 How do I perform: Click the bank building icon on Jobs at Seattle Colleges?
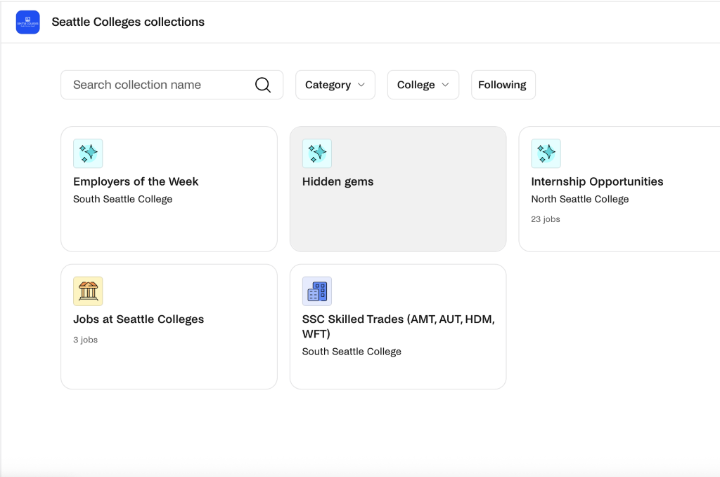click(88, 291)
